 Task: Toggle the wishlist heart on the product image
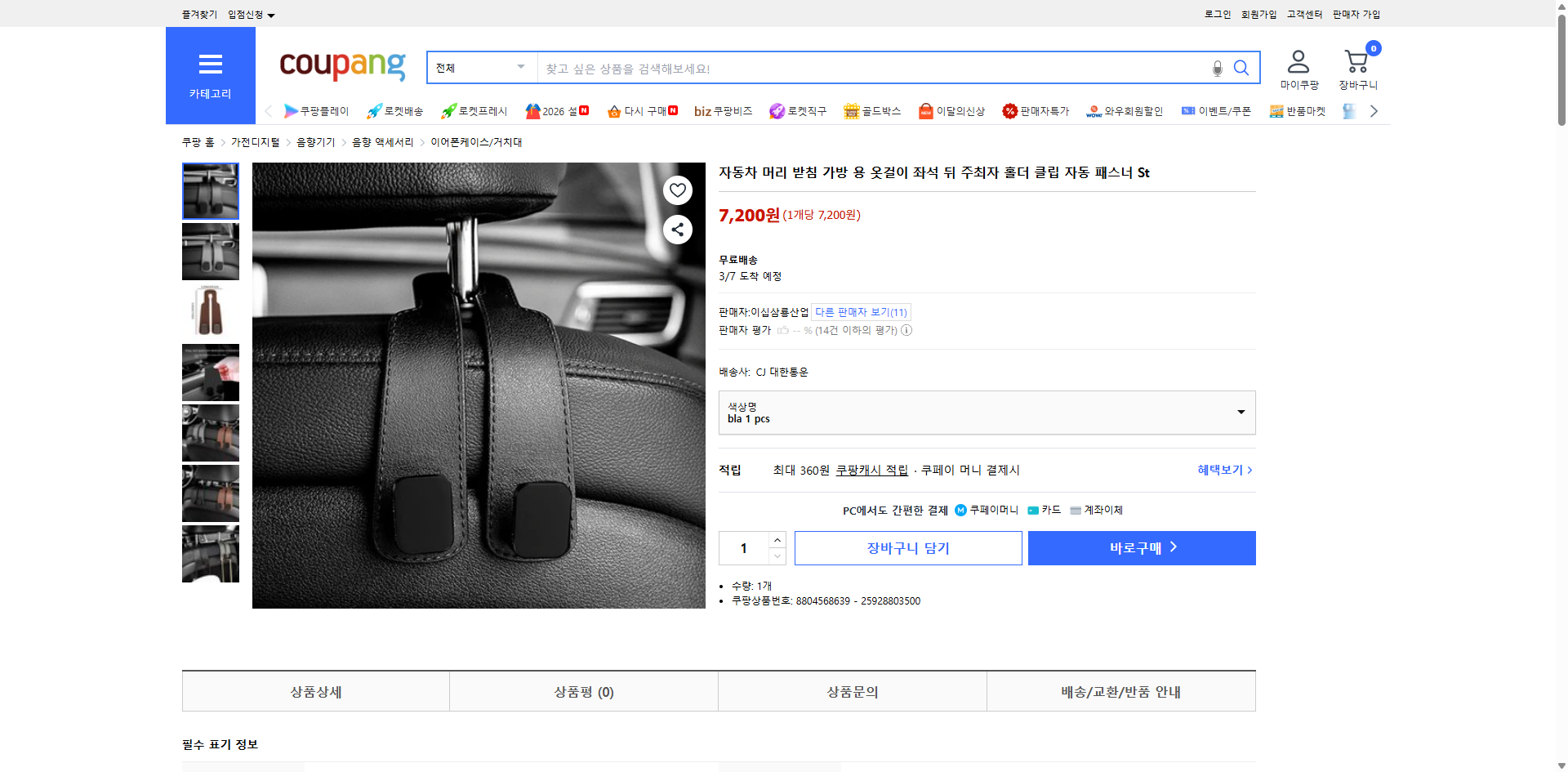coord(677,190)
